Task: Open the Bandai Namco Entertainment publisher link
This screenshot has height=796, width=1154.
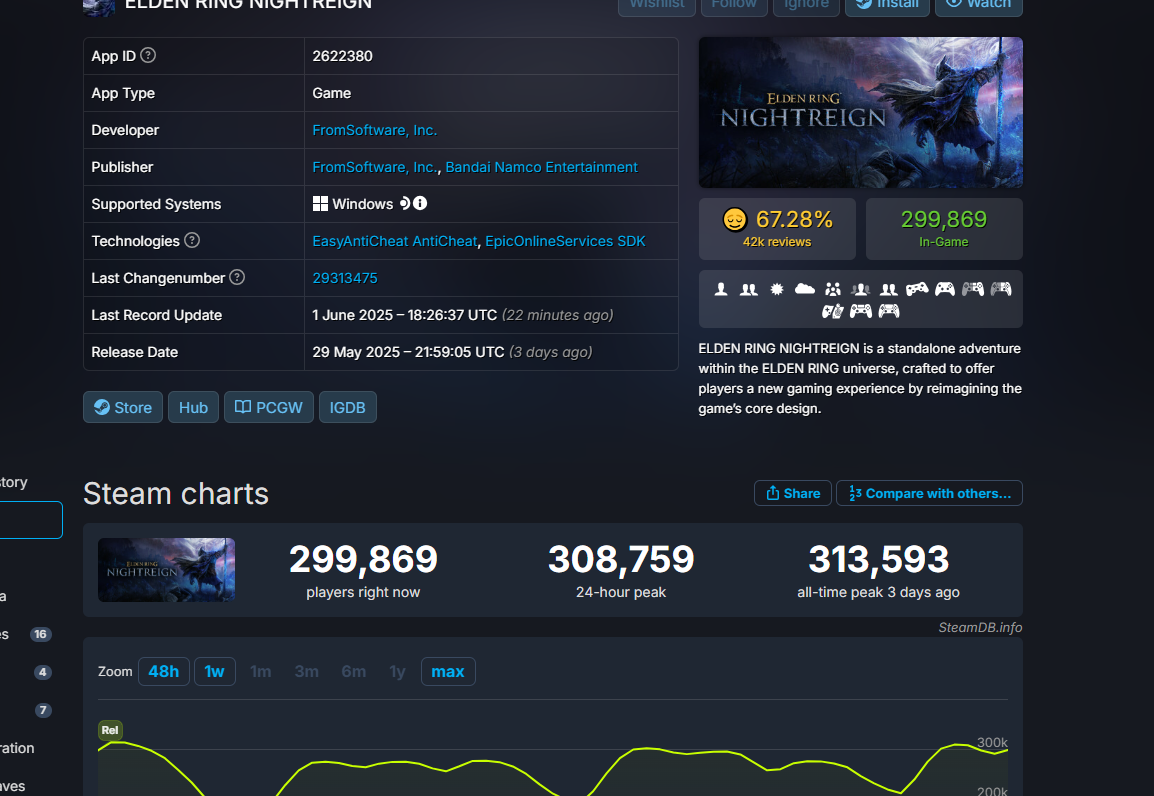Action: click(542, 167)
